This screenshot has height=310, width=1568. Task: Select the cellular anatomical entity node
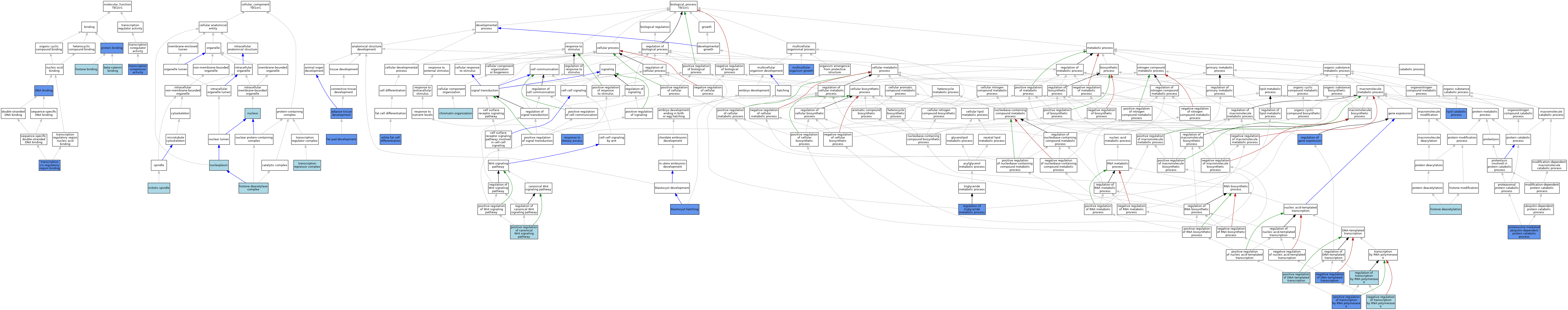click(213, 27)
